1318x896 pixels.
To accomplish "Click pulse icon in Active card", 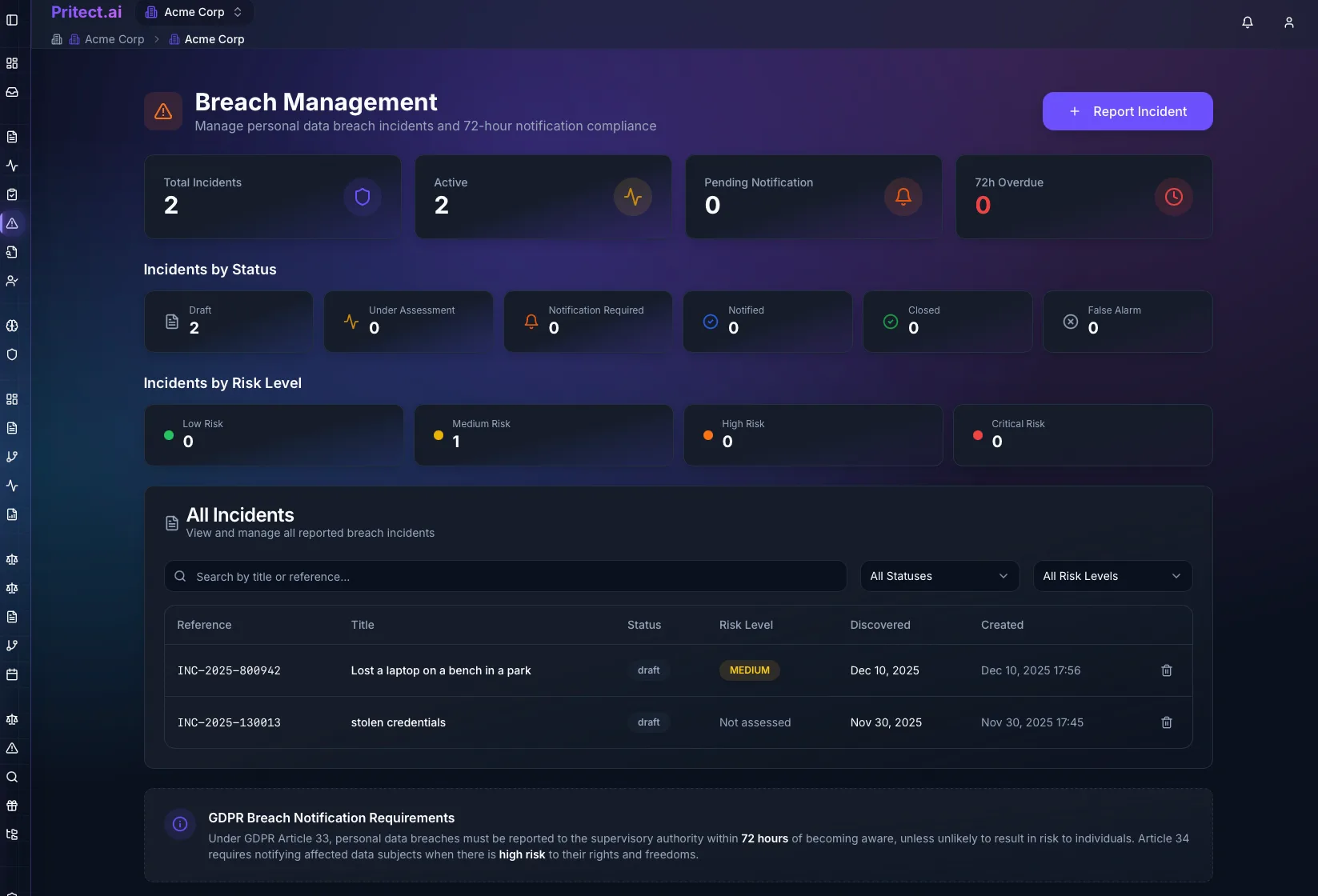I will 633,197.
